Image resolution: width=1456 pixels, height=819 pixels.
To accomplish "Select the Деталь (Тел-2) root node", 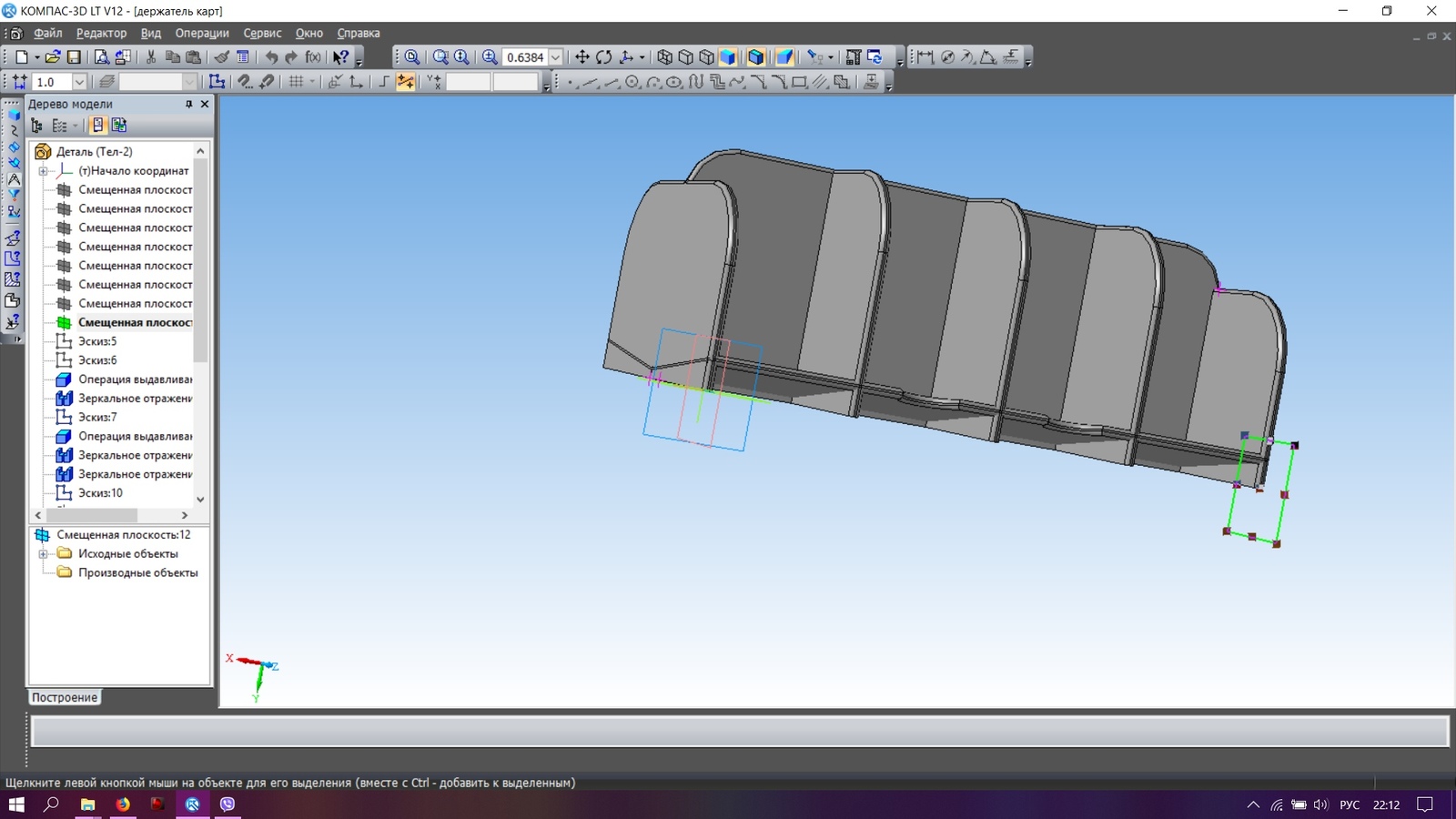I will [x=95, y=152].
